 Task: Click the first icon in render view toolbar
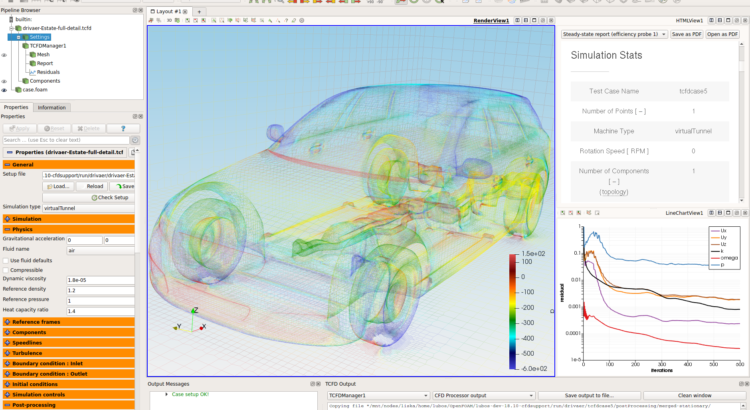pyautogui.click(x=151, y=21)
